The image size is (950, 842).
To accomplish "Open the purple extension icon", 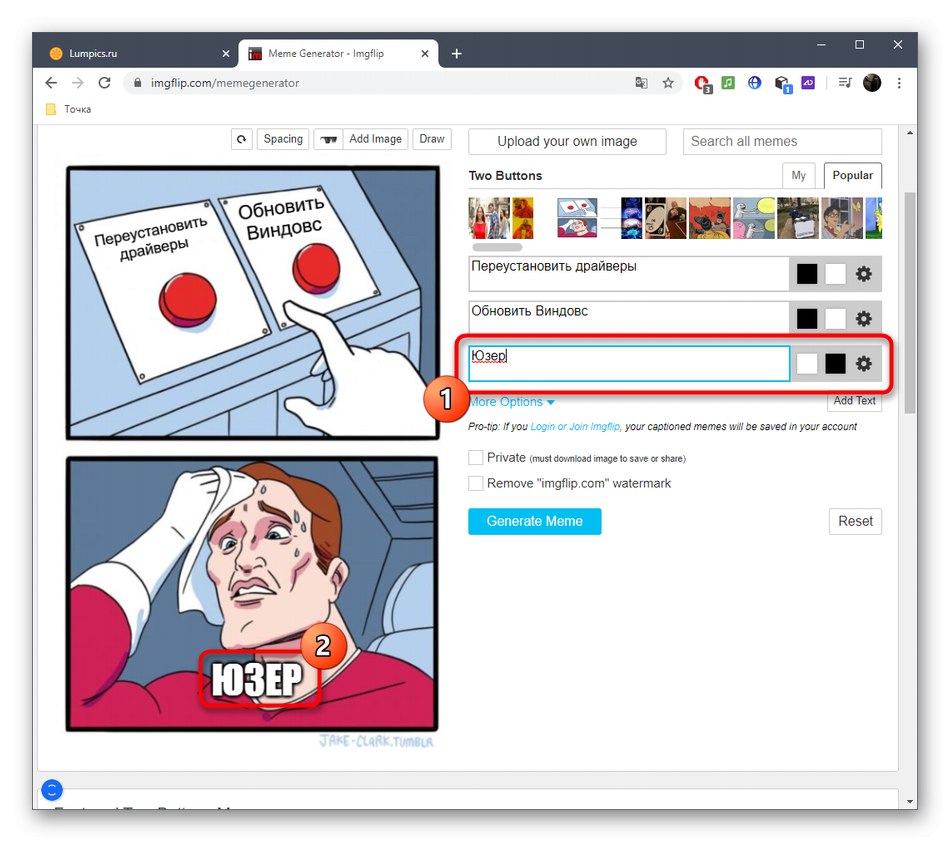I will pos(808,82).
